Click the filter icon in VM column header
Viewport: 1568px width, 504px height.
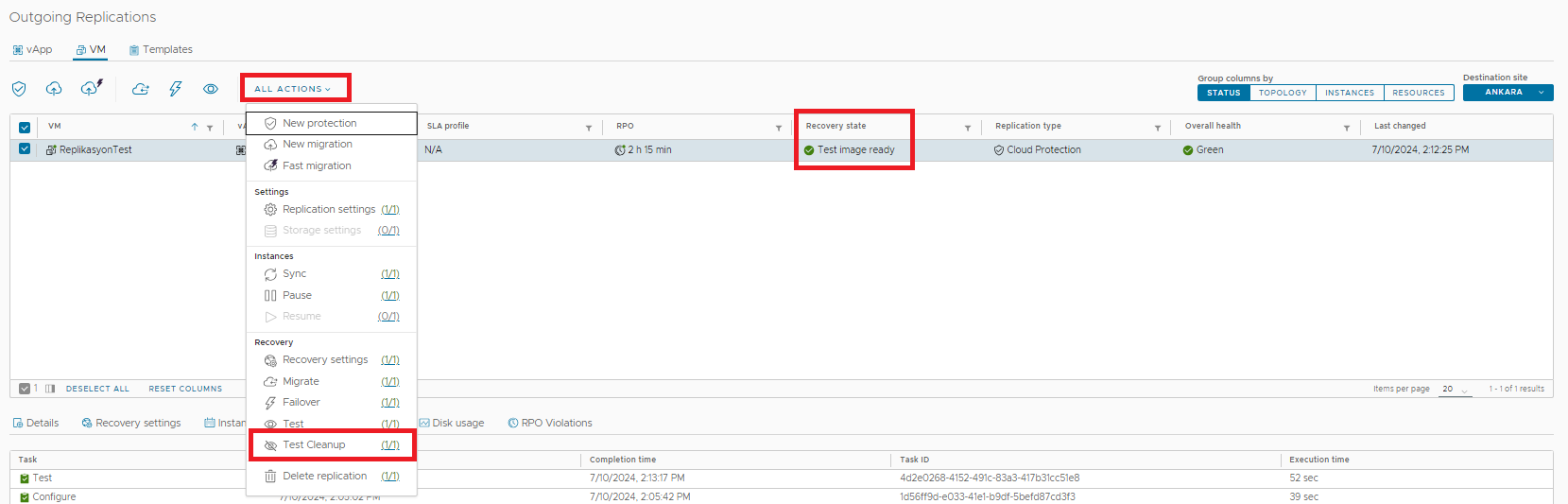210,128
